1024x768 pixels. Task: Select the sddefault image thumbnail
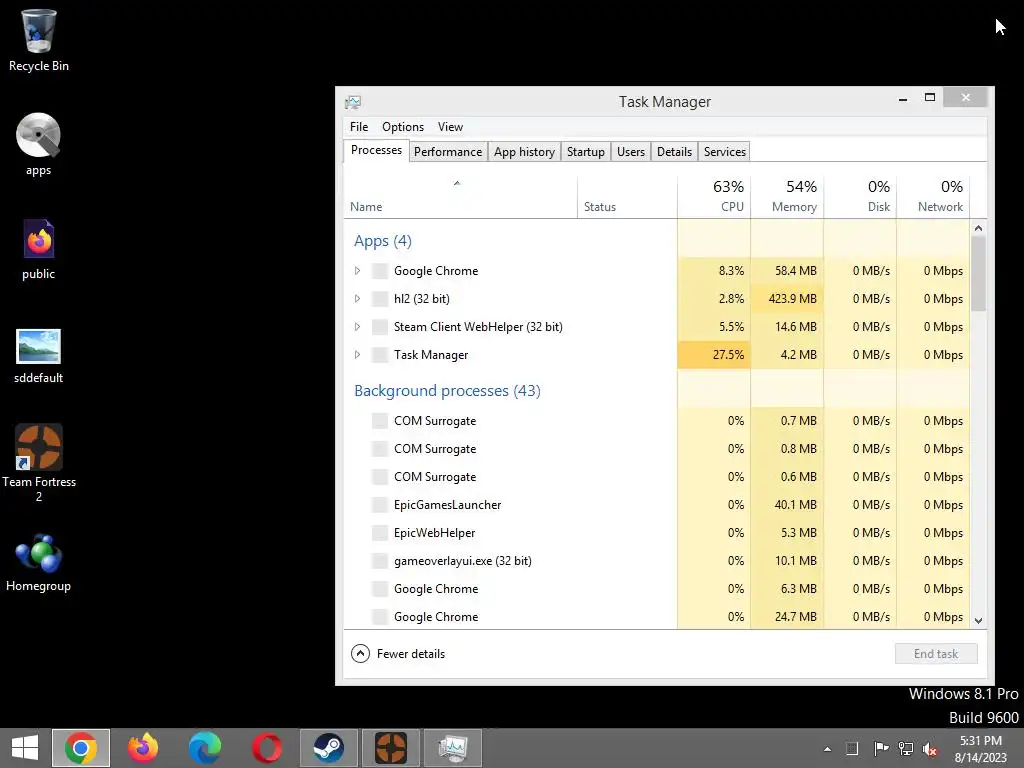tap(39, 356)
